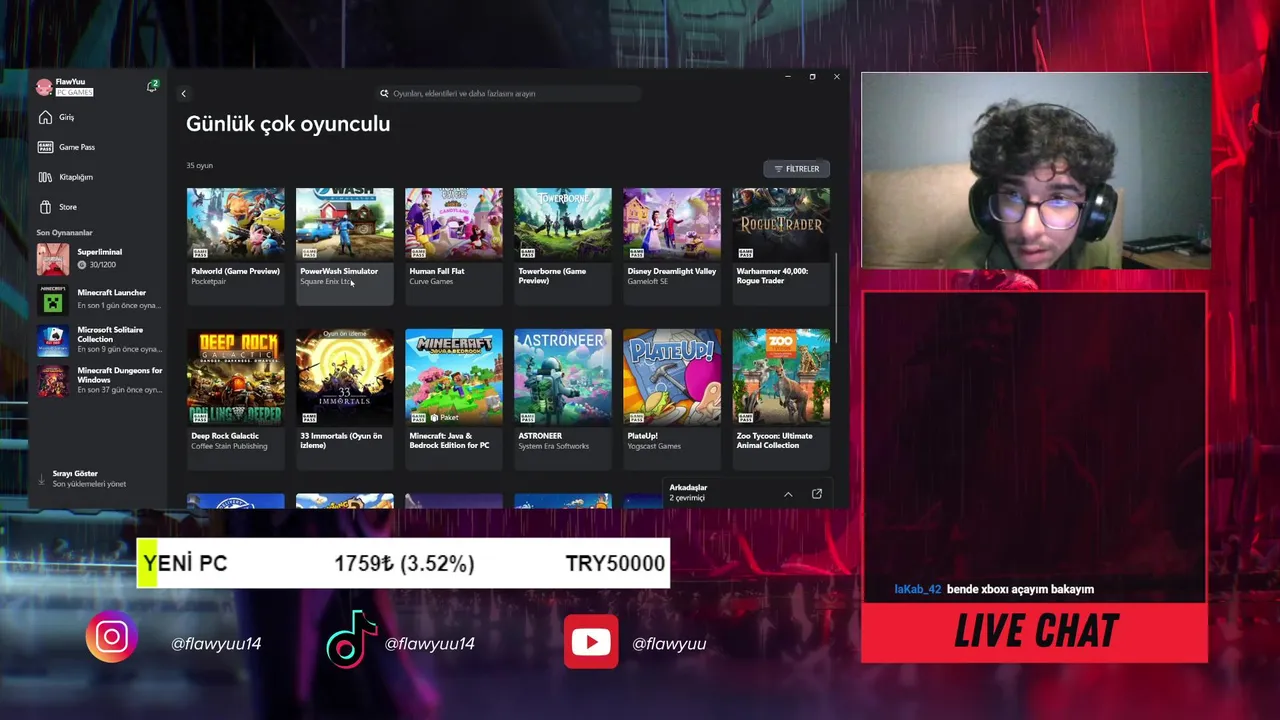This screenshot has width=1280, height=720.
Task: Click the Gameloft SE publisher text
Action: (647, 282)
